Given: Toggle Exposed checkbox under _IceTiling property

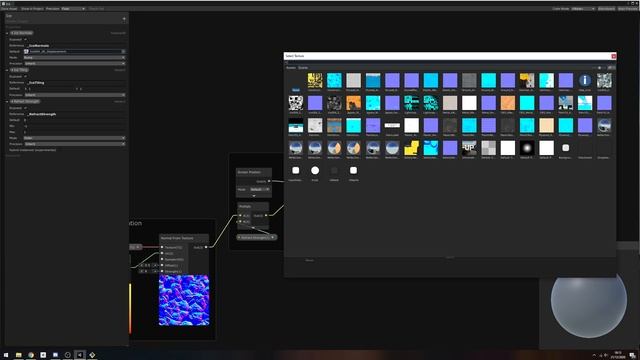Looking at the screenshot, I should point(25,76).
